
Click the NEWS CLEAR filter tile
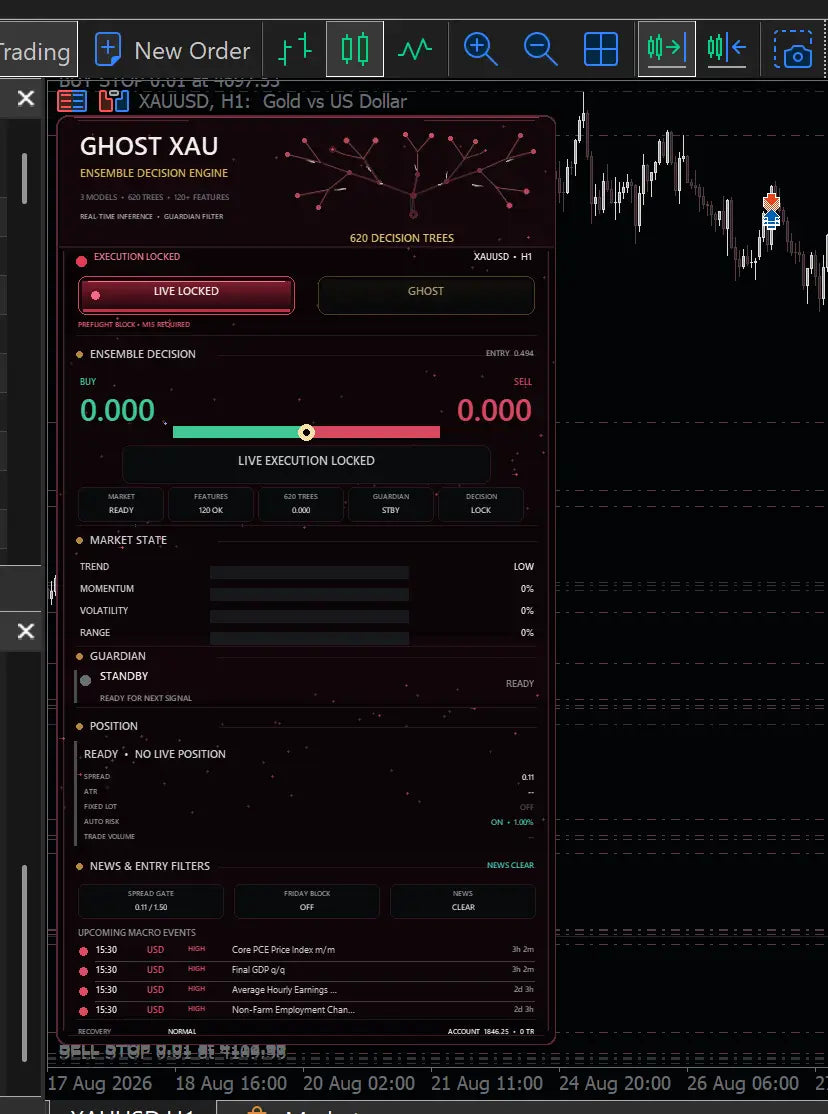click(463, 901)
